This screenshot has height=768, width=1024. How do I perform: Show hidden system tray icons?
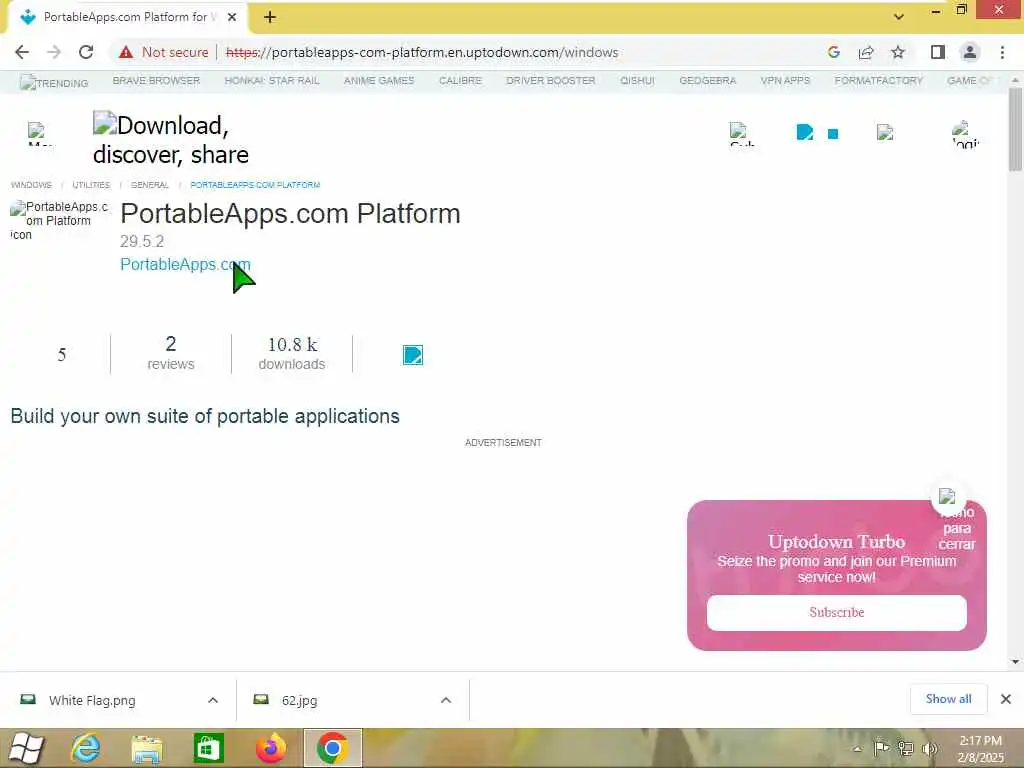pos(857,749)
